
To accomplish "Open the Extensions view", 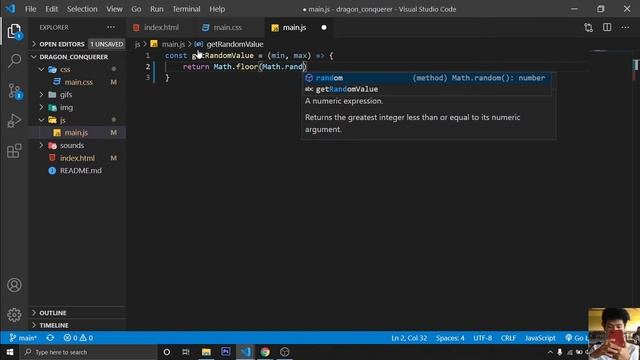I will tap(14, 151).
